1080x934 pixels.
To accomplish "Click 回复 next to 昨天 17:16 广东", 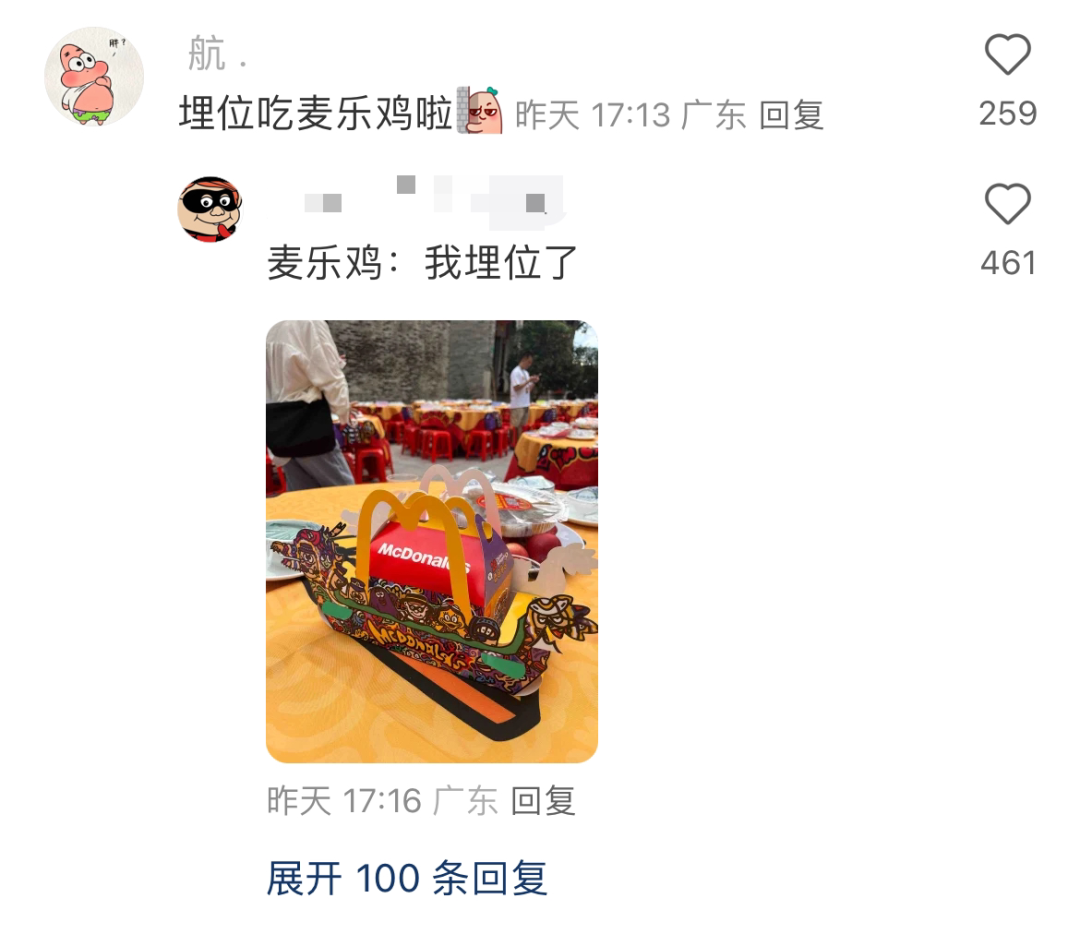I will coord(543,801).
